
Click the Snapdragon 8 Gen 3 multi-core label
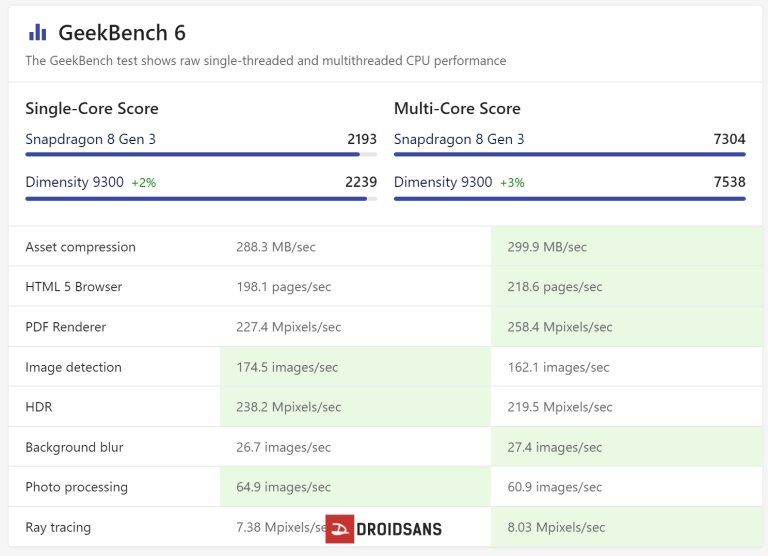(459, 139)
